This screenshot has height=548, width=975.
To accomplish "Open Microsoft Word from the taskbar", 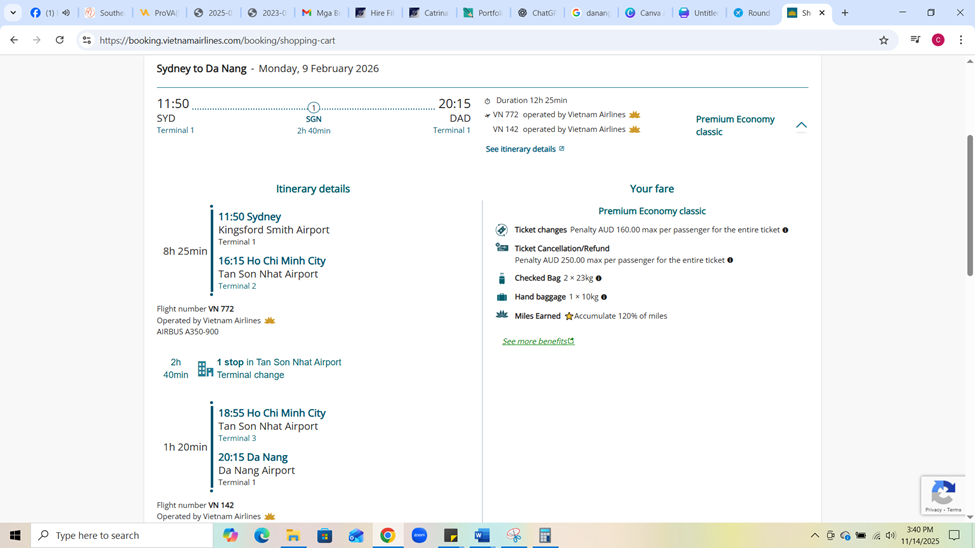I will click(482, 535).
